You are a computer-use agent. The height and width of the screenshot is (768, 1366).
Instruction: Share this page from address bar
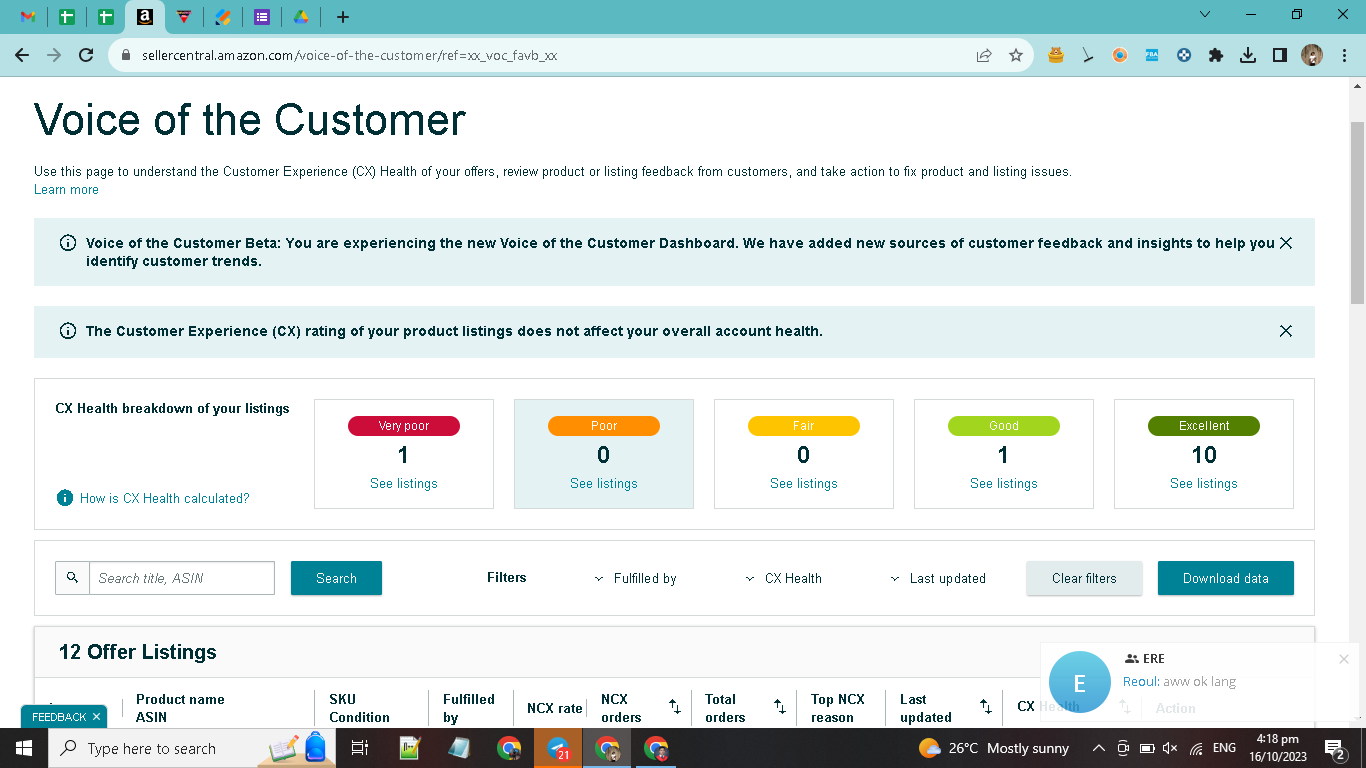984,56
